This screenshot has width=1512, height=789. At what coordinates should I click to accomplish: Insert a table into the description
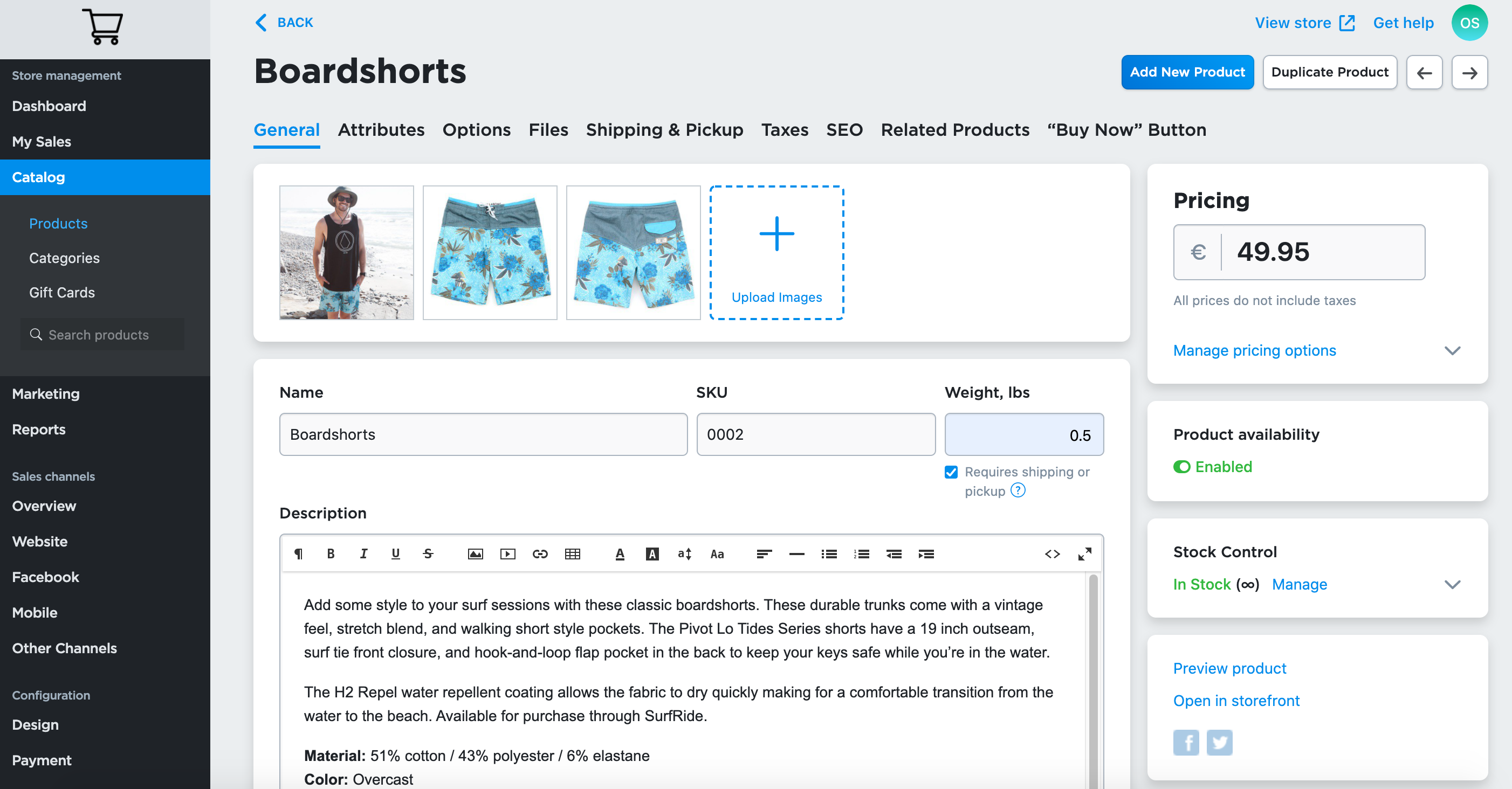tap(573, 554)
